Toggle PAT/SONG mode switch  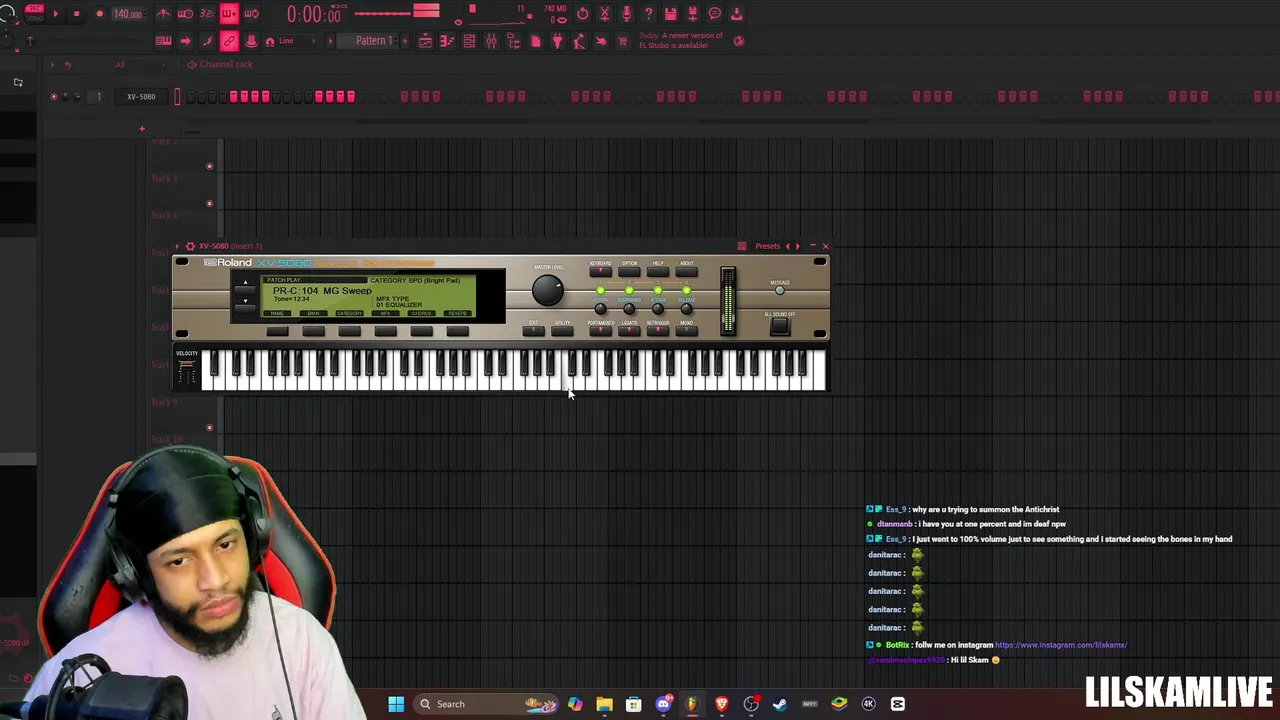[x=35, y=13]
